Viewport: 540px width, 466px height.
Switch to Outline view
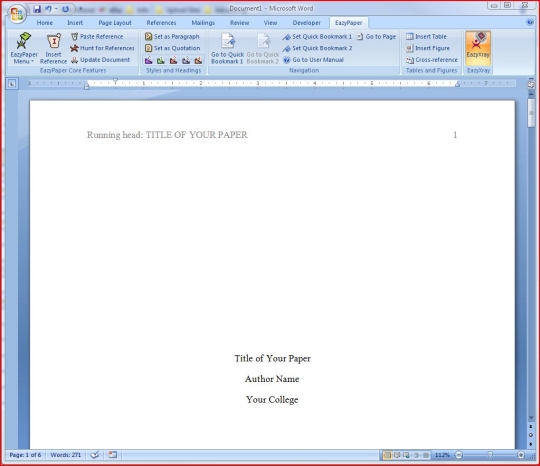[x=416, y=455]
